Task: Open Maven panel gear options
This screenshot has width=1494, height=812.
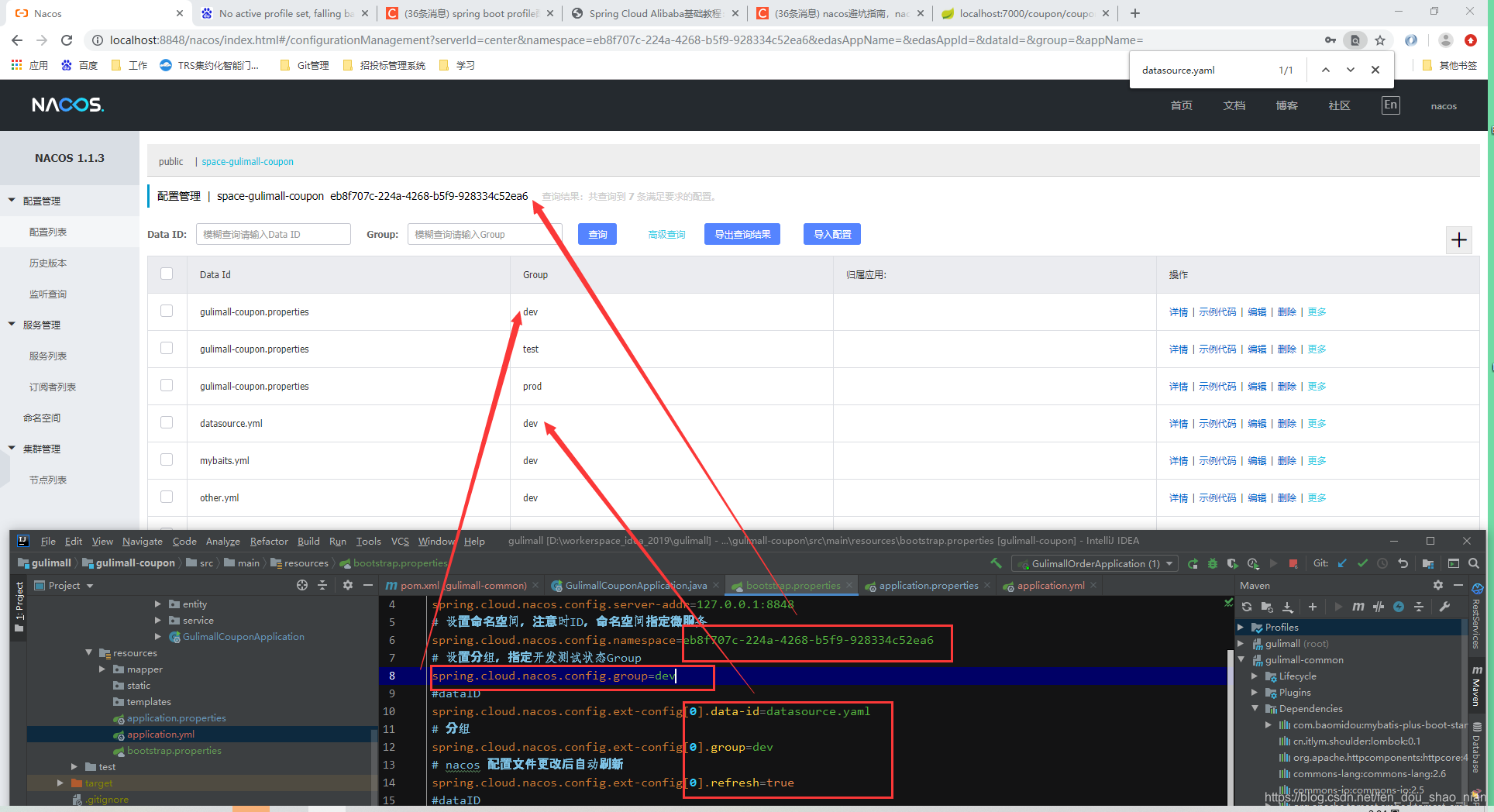Action: click(x=1438, y=585)
